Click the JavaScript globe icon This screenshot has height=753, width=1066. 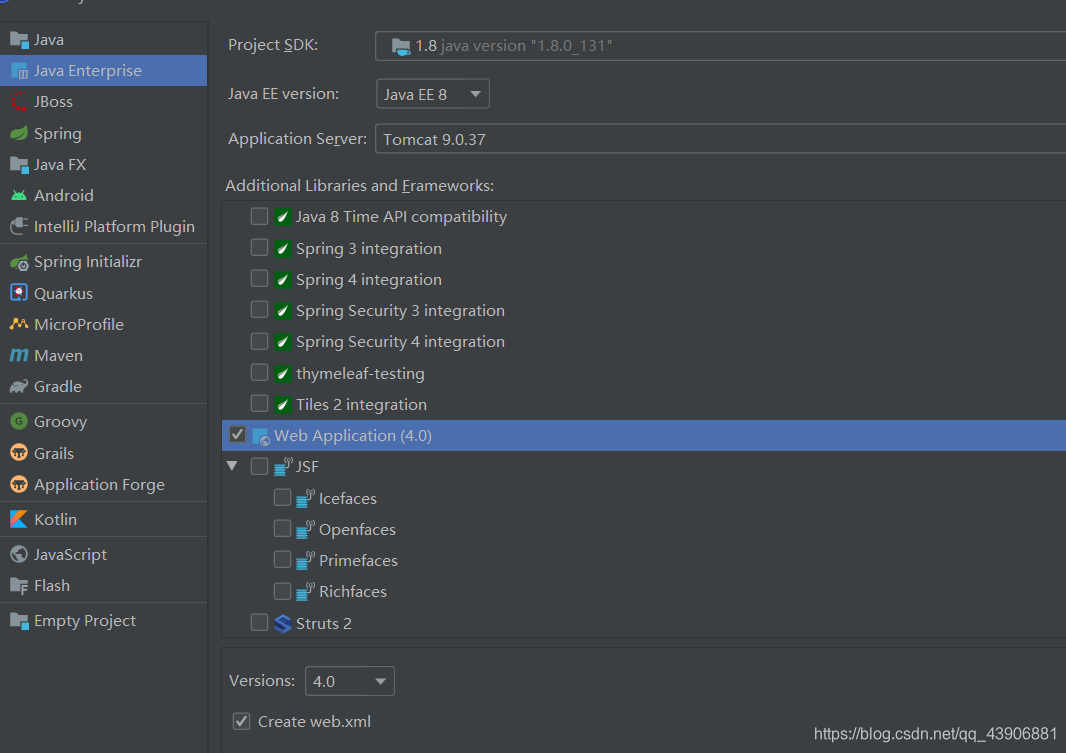[x=19, y=555]
